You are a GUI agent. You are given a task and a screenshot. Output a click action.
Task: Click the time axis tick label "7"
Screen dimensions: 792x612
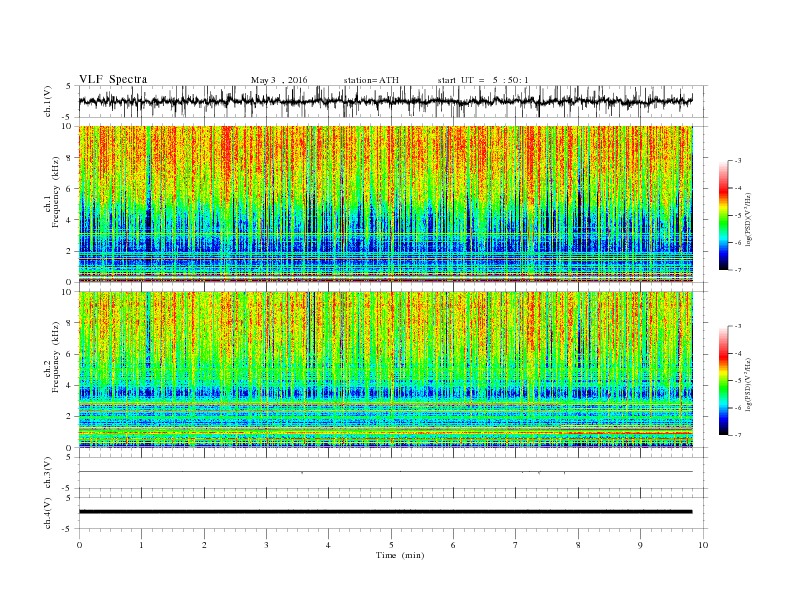pyautogui.click(x=516, y=545)
